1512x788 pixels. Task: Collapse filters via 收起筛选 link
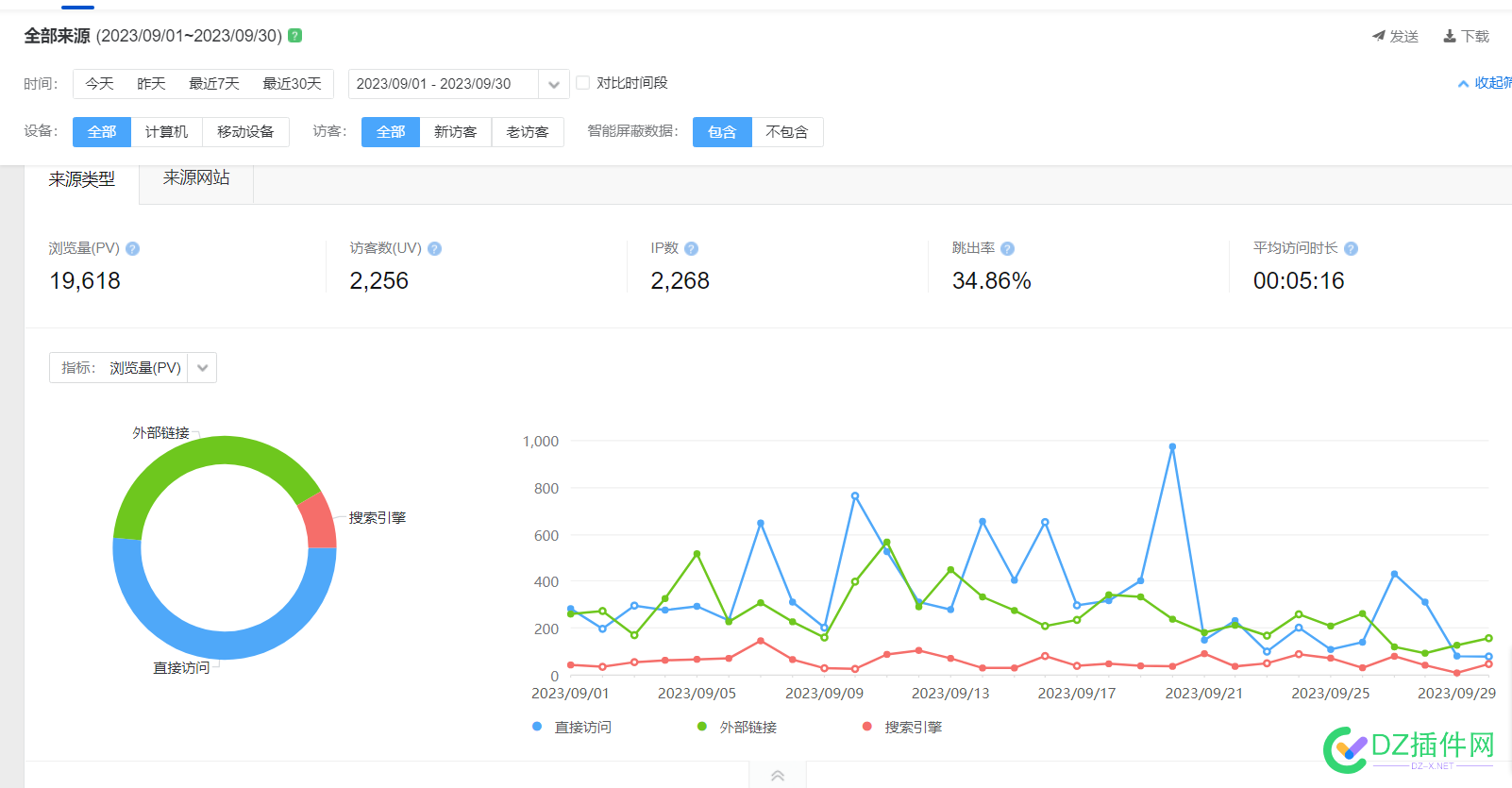[1486, 83]
